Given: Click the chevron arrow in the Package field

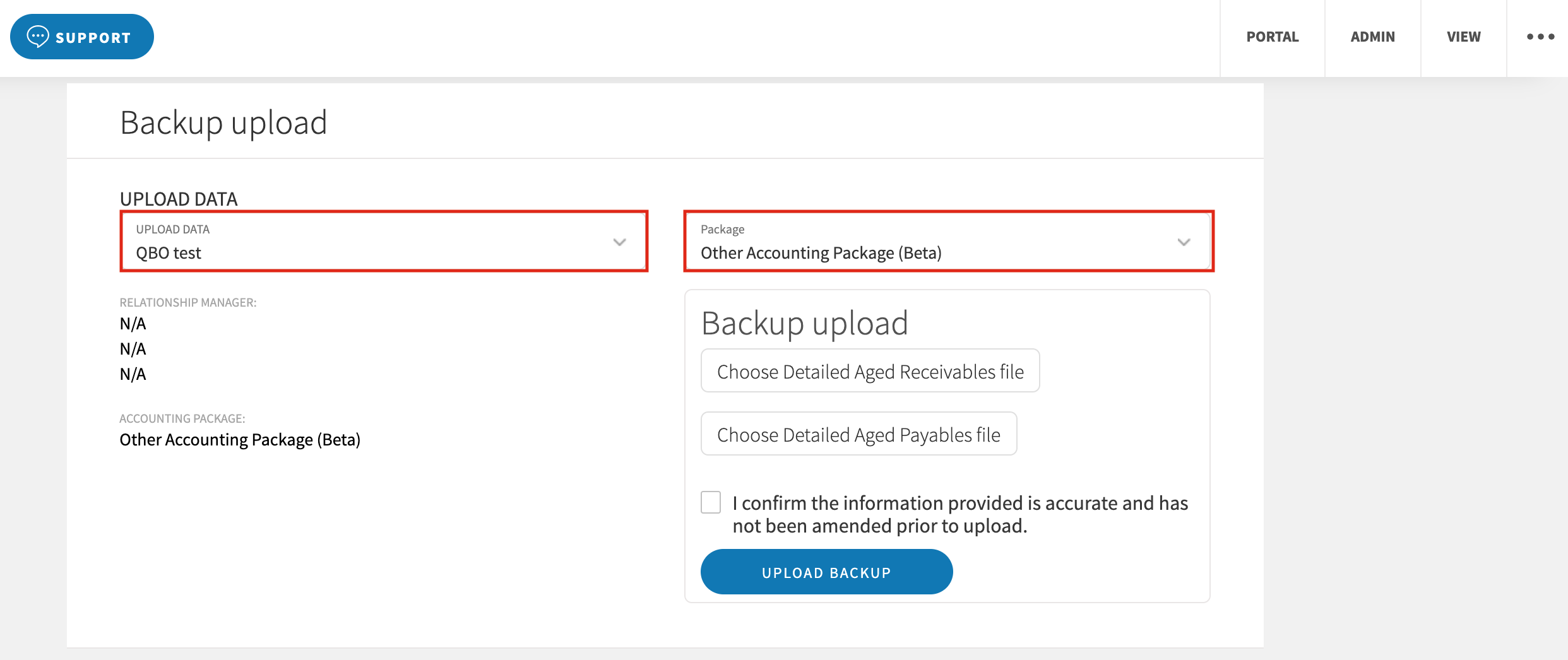Looking at the screenshot, I should point(1184,242).
